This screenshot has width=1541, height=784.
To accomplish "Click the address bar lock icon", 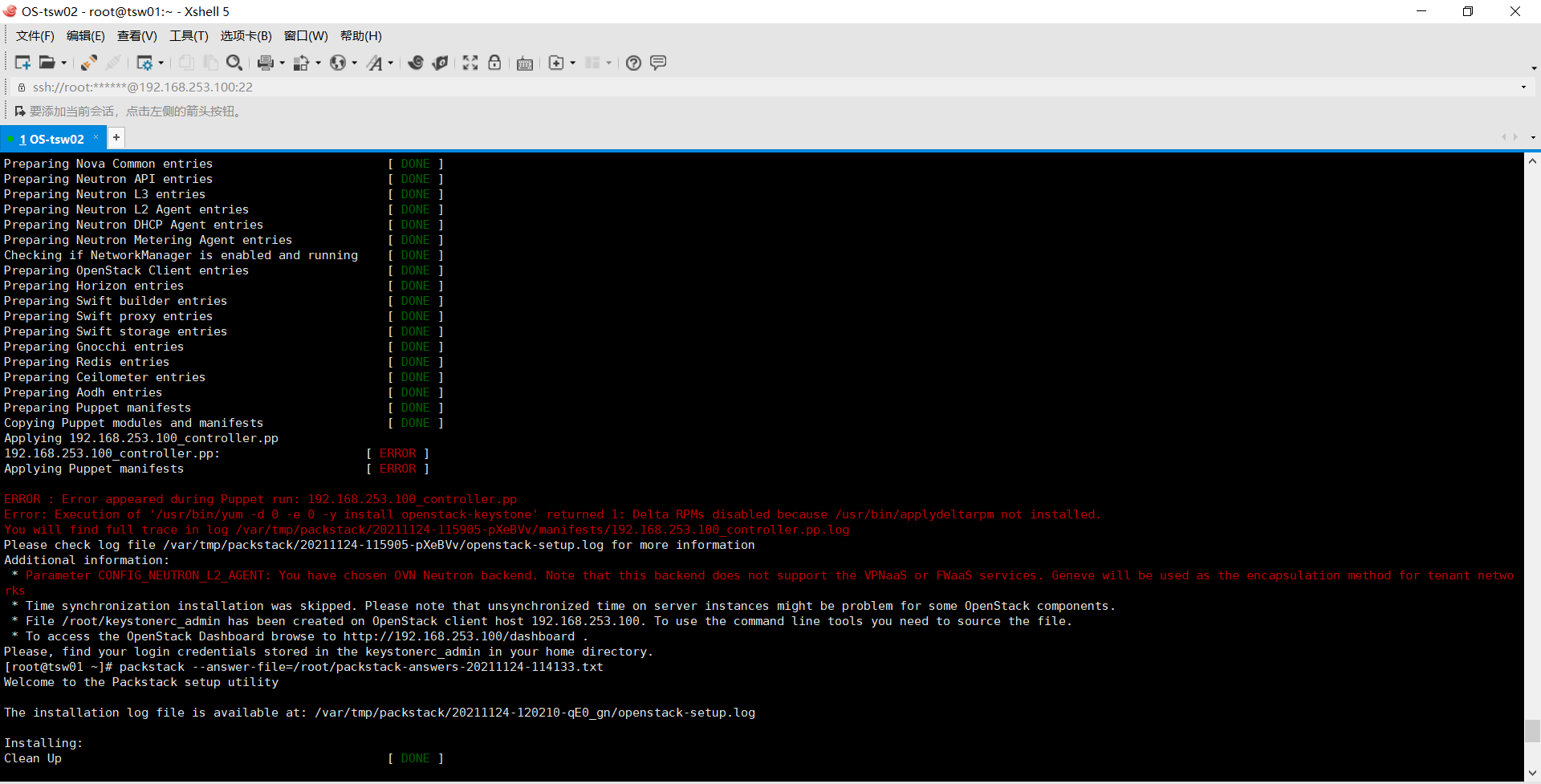I will 22,87.
